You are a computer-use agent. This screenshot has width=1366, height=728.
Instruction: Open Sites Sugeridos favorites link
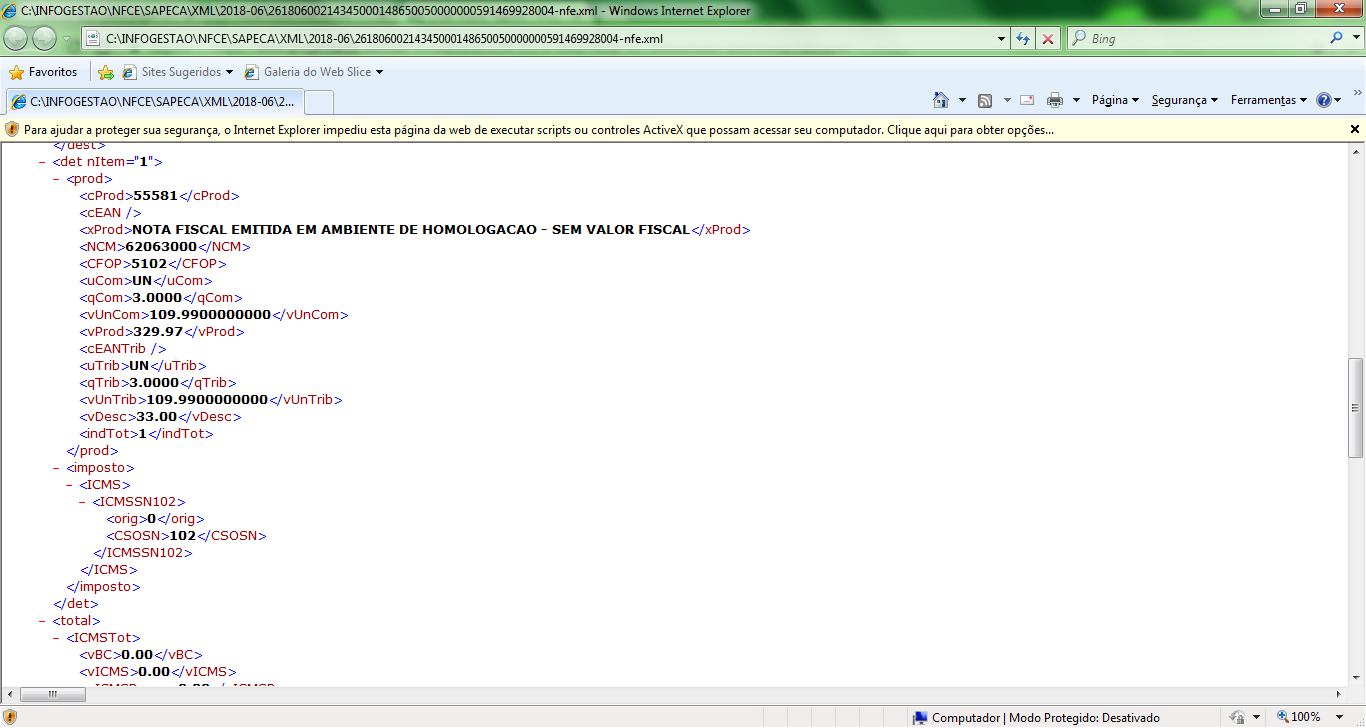(x=178, y=72)
